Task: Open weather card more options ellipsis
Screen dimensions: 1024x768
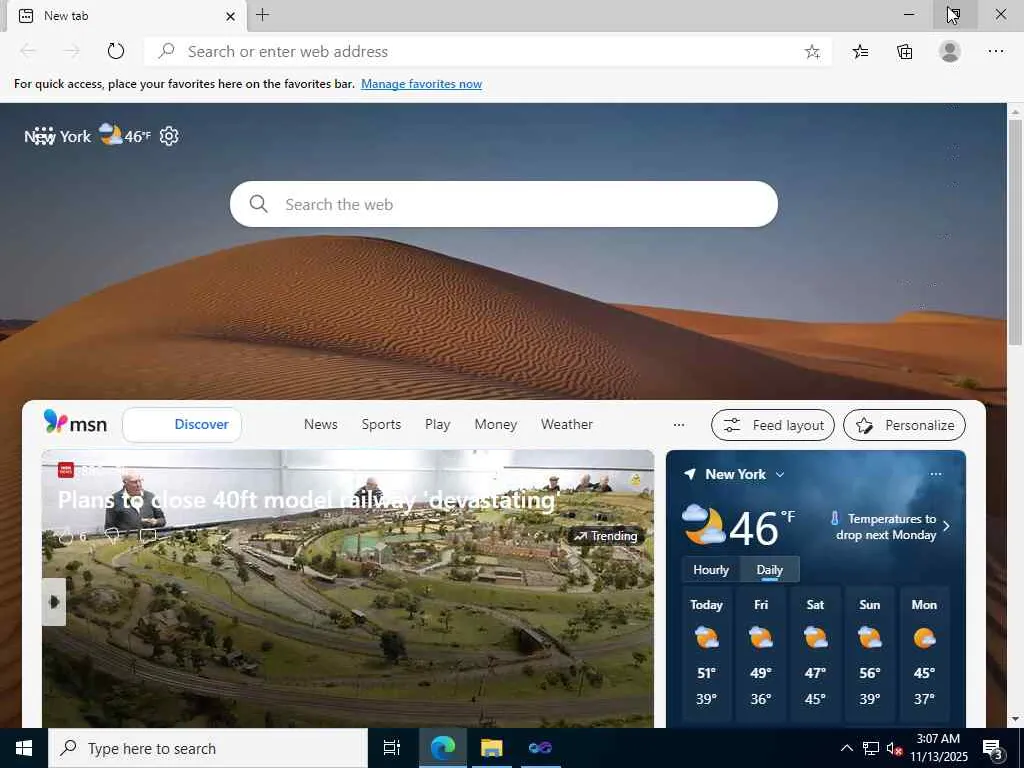Action: (936, 474)
